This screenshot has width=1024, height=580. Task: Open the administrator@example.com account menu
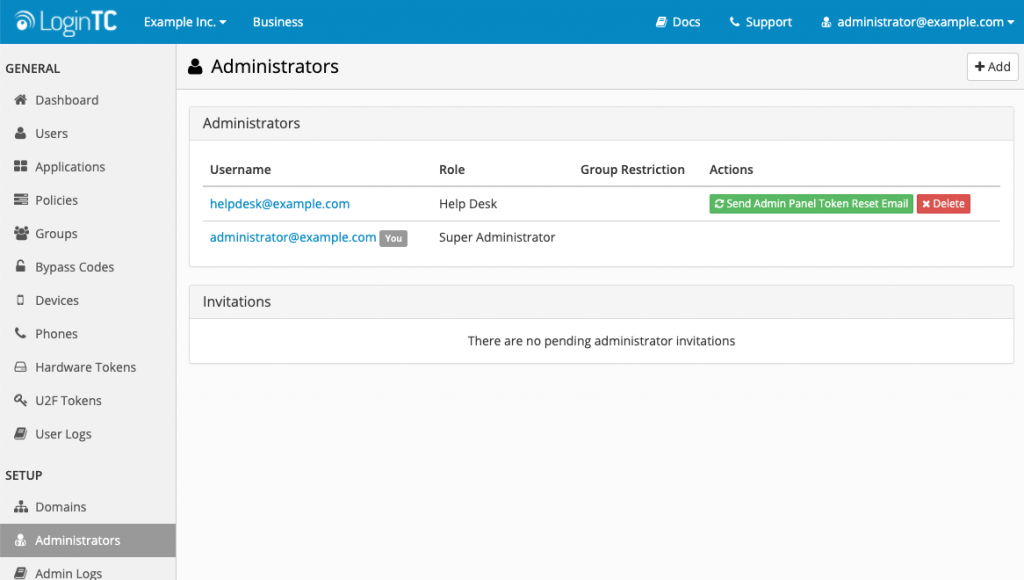[x=916, y=21]
